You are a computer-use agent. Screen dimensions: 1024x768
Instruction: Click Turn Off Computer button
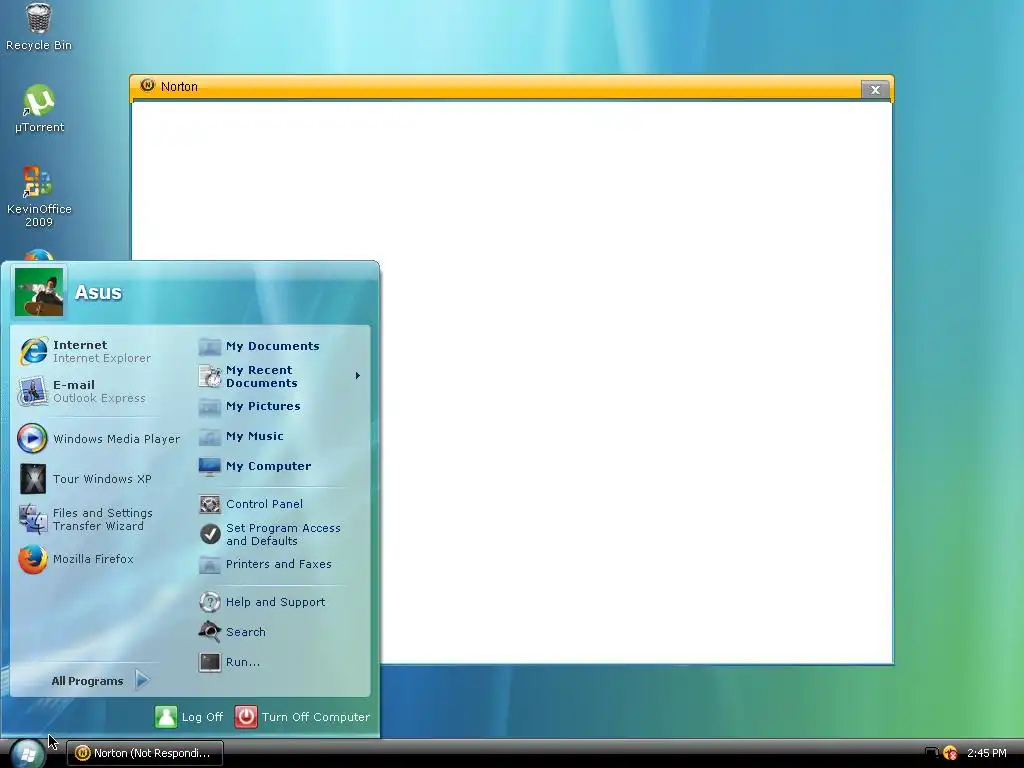[302, 716]
